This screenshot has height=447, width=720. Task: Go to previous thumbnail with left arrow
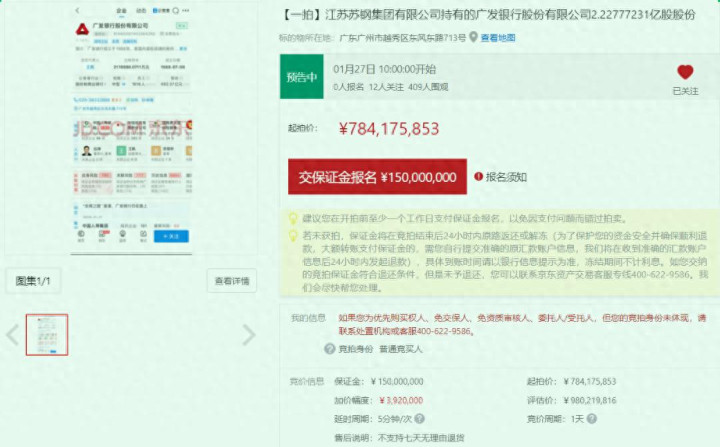(x=12, y=335)
